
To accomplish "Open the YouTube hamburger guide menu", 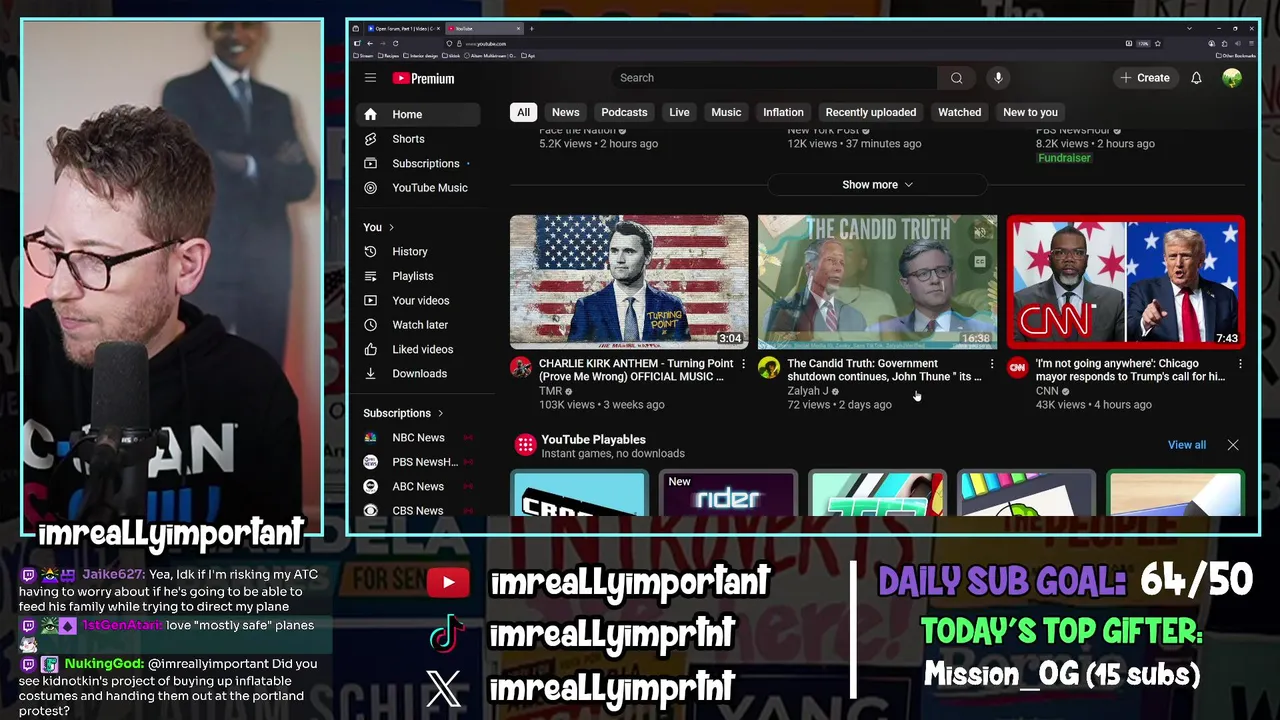I will pos(370,78).
